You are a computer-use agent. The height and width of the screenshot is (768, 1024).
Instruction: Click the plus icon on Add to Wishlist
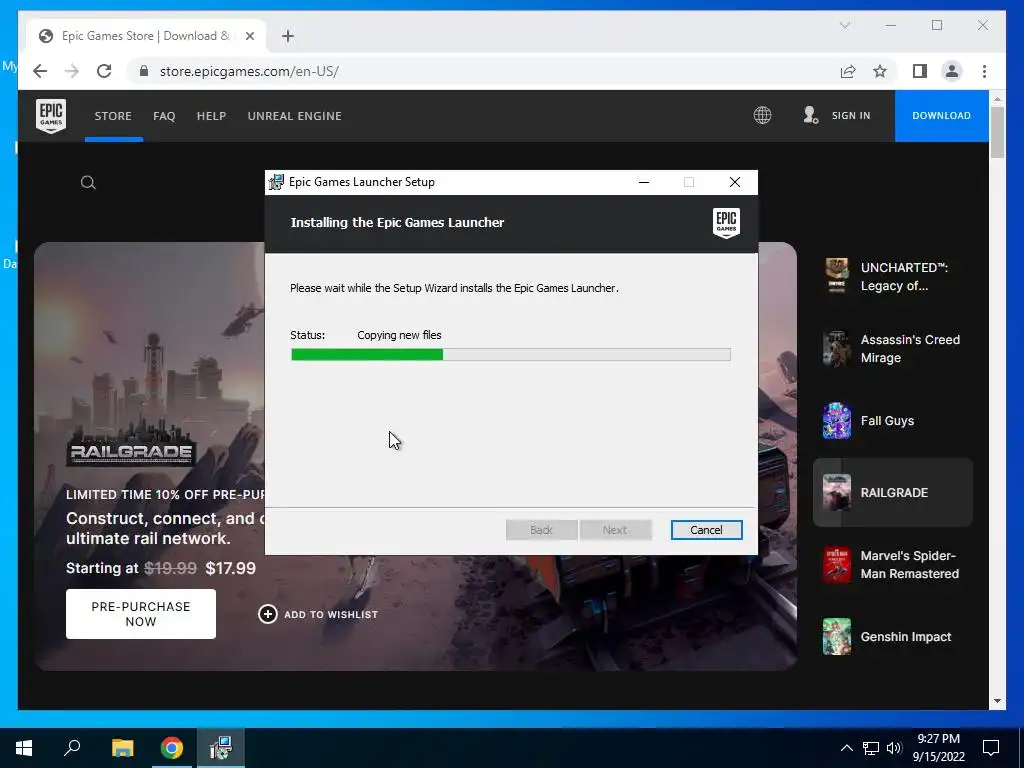click(x=268, y=614)
